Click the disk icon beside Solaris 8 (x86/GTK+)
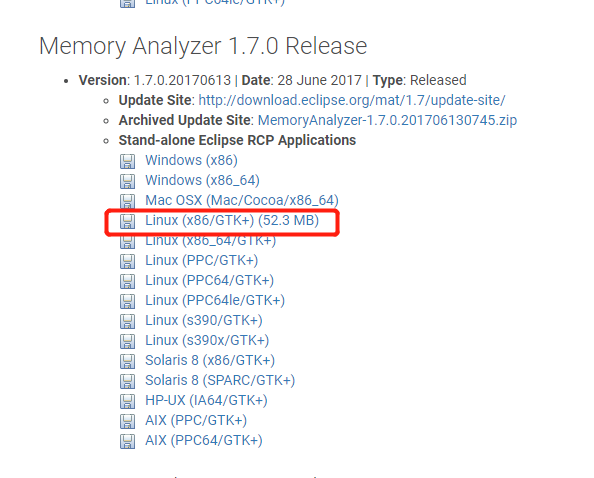 pyautogui.click(x=127, y=361)
